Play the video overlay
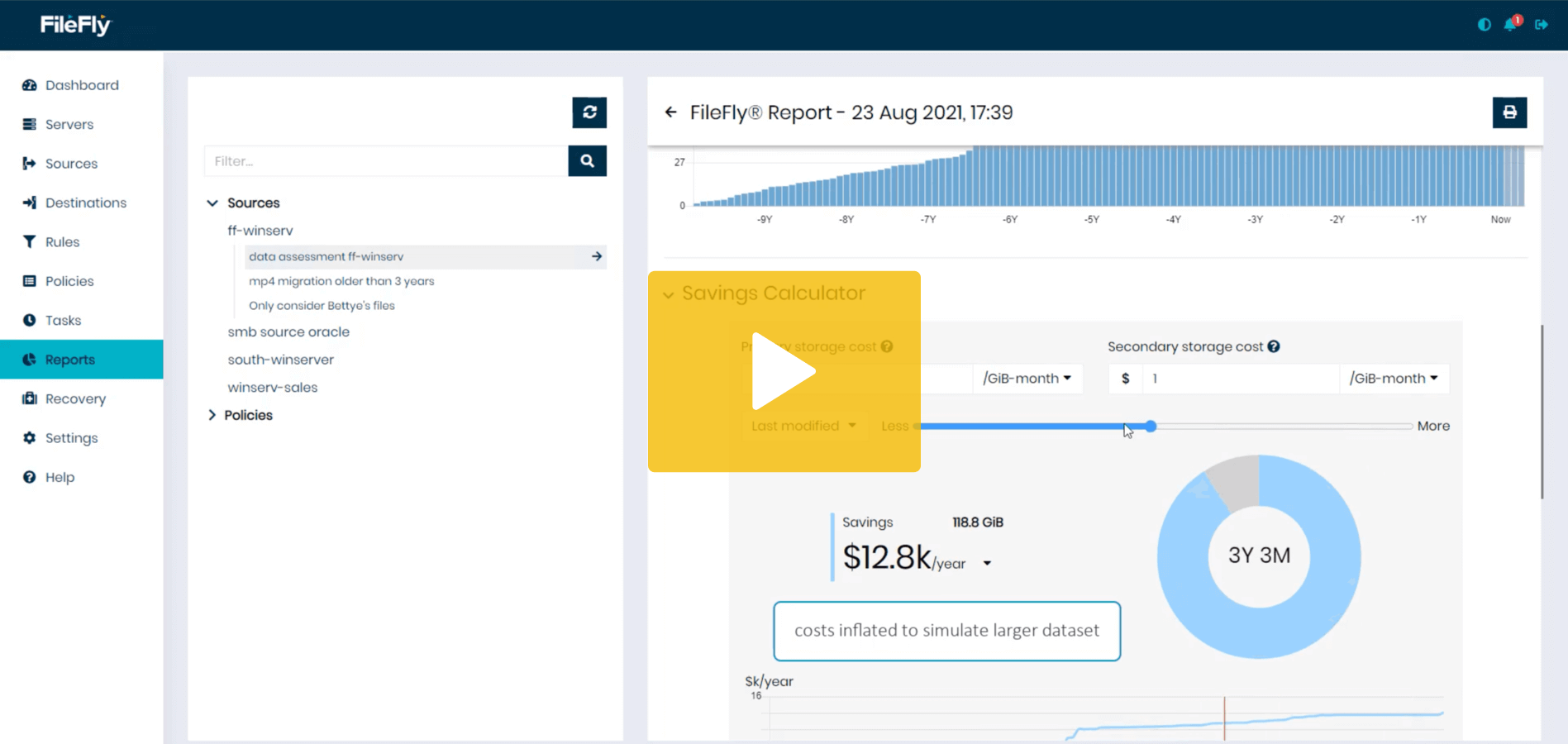Screen dimensions: 1568x744 tap(784, 371)
